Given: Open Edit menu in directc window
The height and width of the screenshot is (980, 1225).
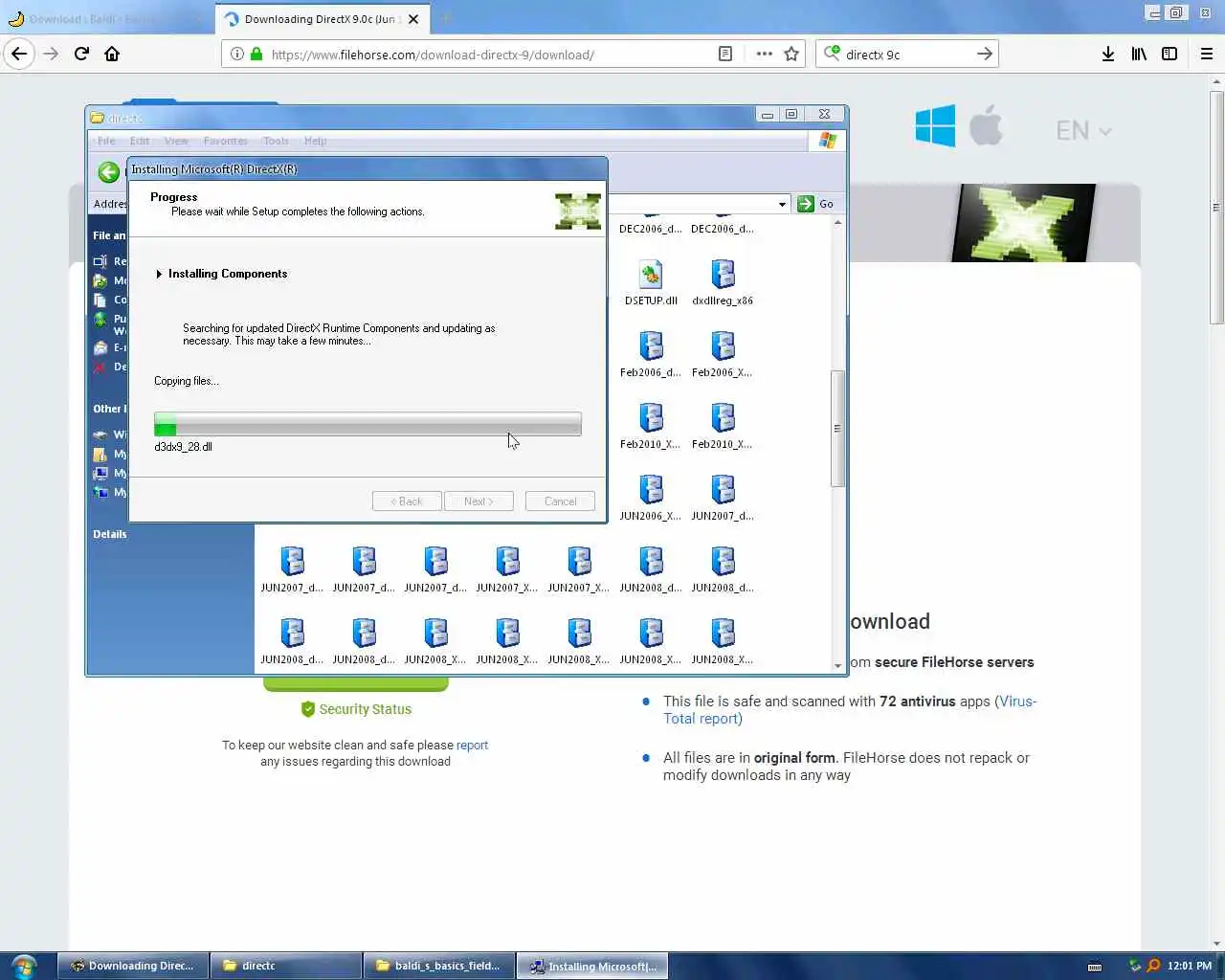Looking at the screenshot, I should tap(140, 141).
